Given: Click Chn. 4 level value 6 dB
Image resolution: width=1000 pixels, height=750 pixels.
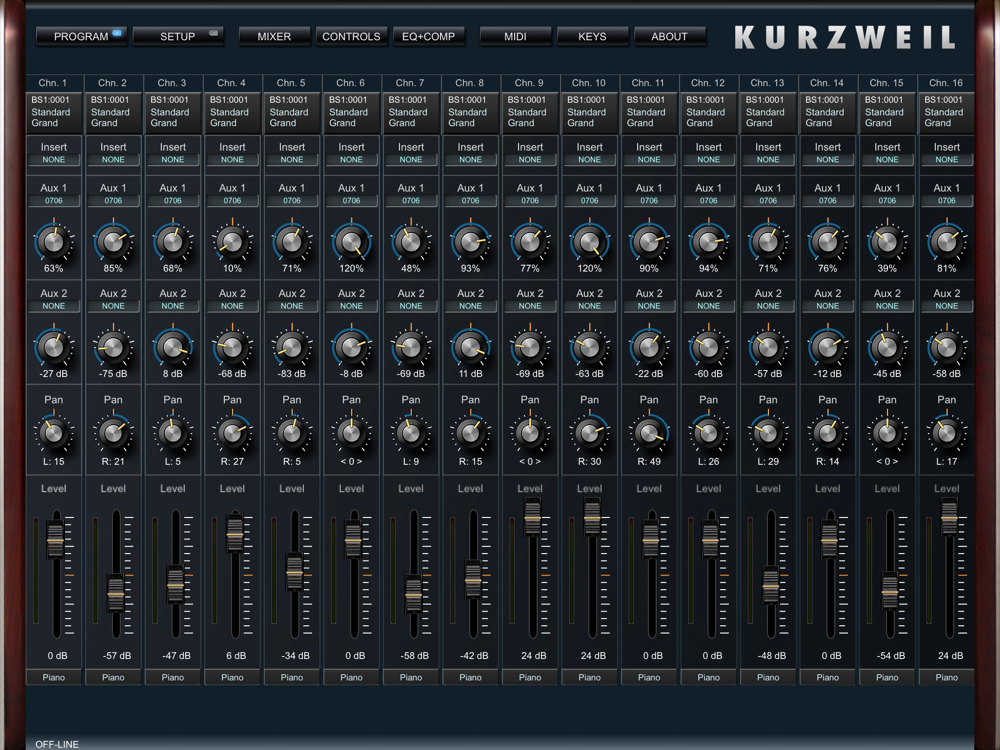Looking at the screenshot, I should click(x=236, y=656).
